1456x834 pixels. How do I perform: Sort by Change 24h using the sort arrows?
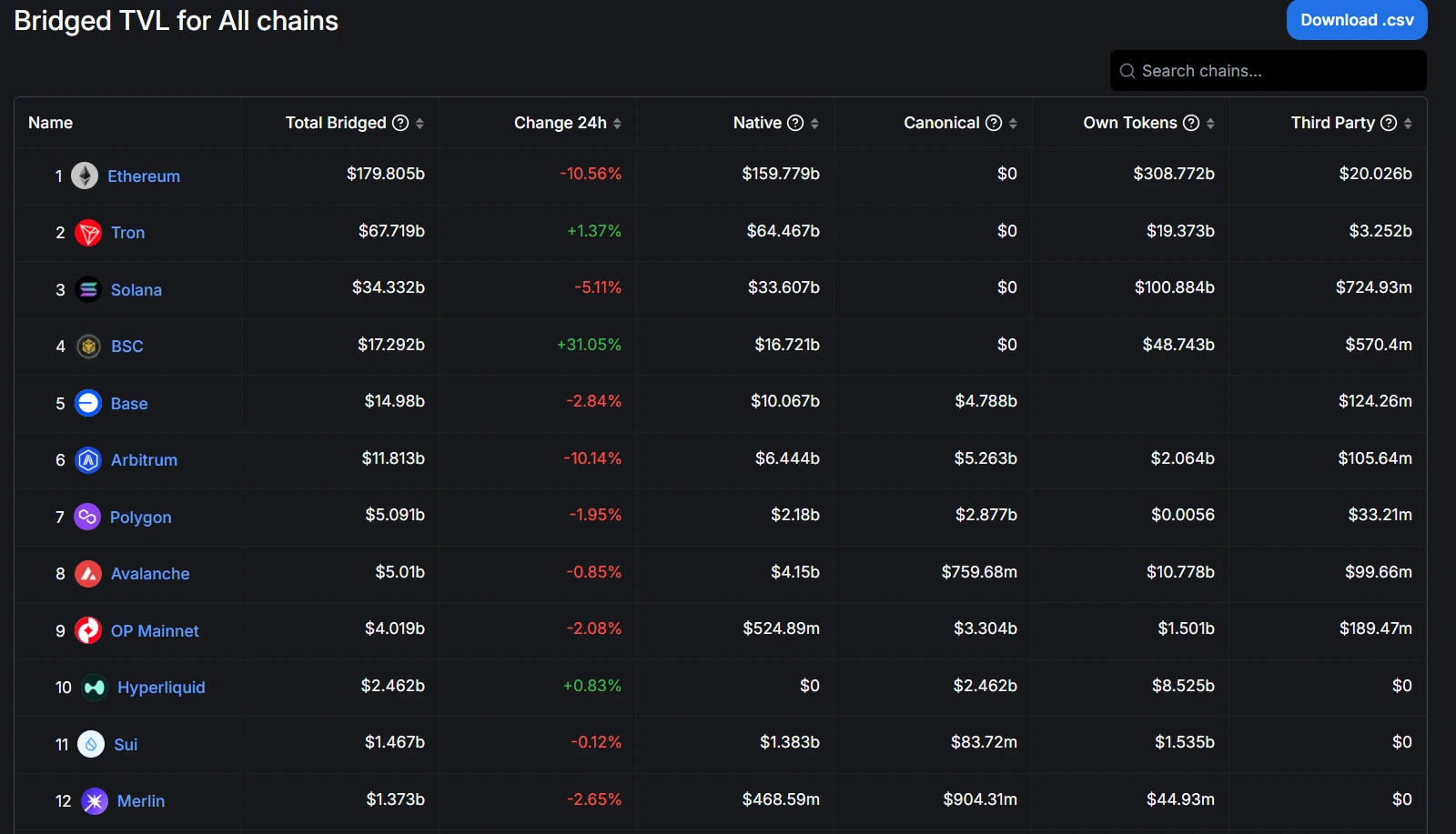coord(617,124)
